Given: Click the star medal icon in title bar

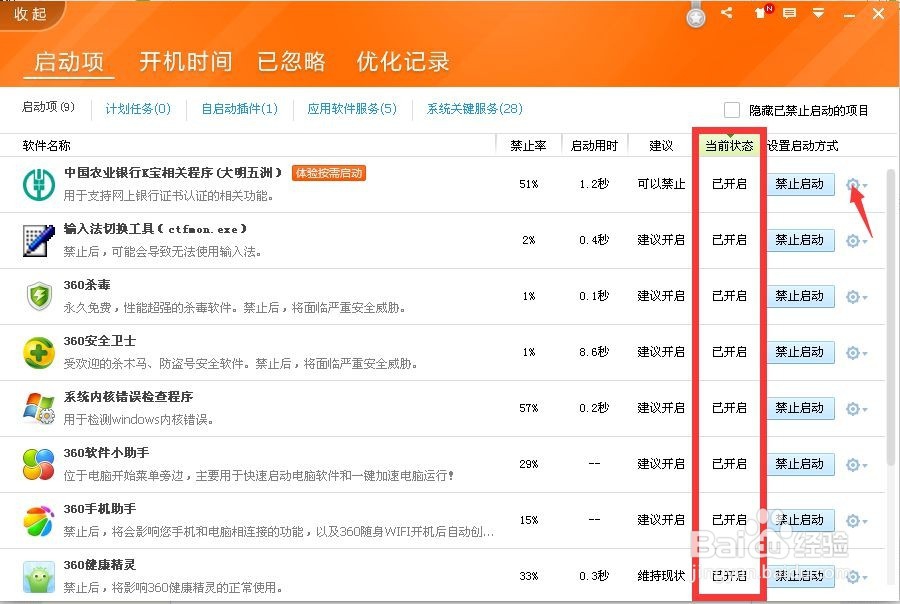Looking at the screenshot, I should [696, 17].
